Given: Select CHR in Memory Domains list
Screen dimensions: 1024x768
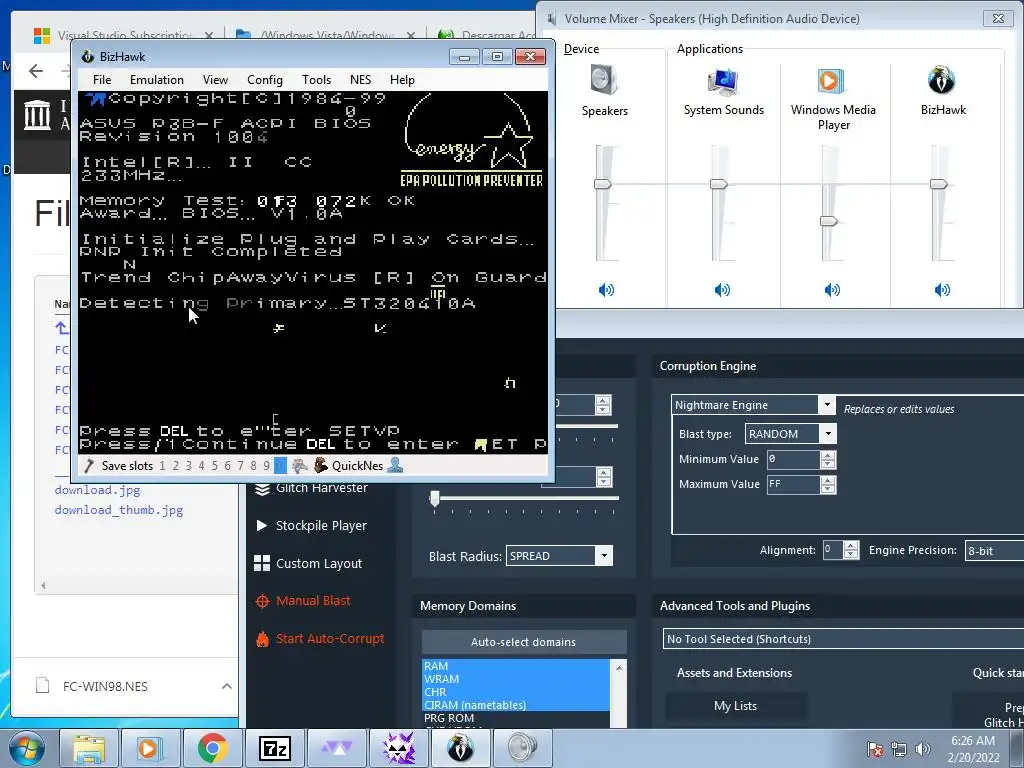Looking at the screenshot, I should 516,692.
